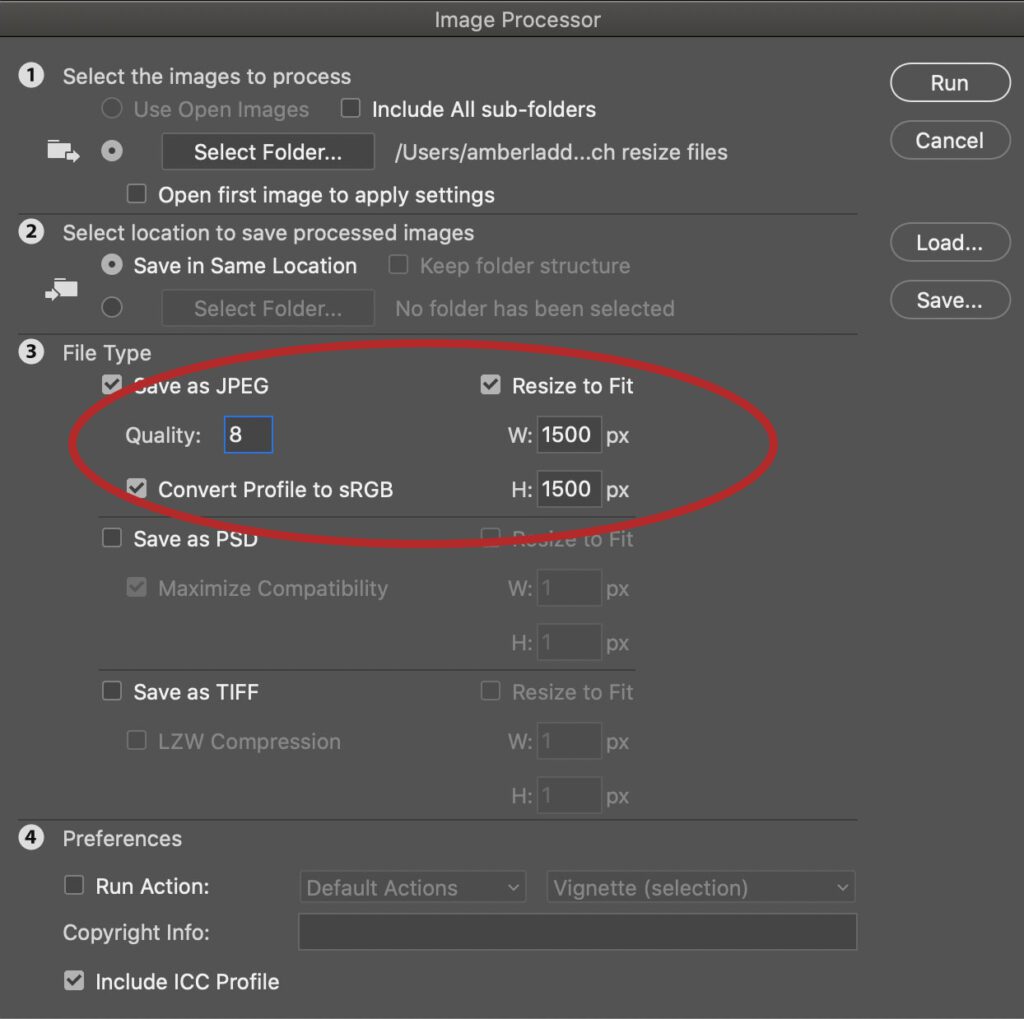Uncheck Include ICC Profile

coord(74,981)
